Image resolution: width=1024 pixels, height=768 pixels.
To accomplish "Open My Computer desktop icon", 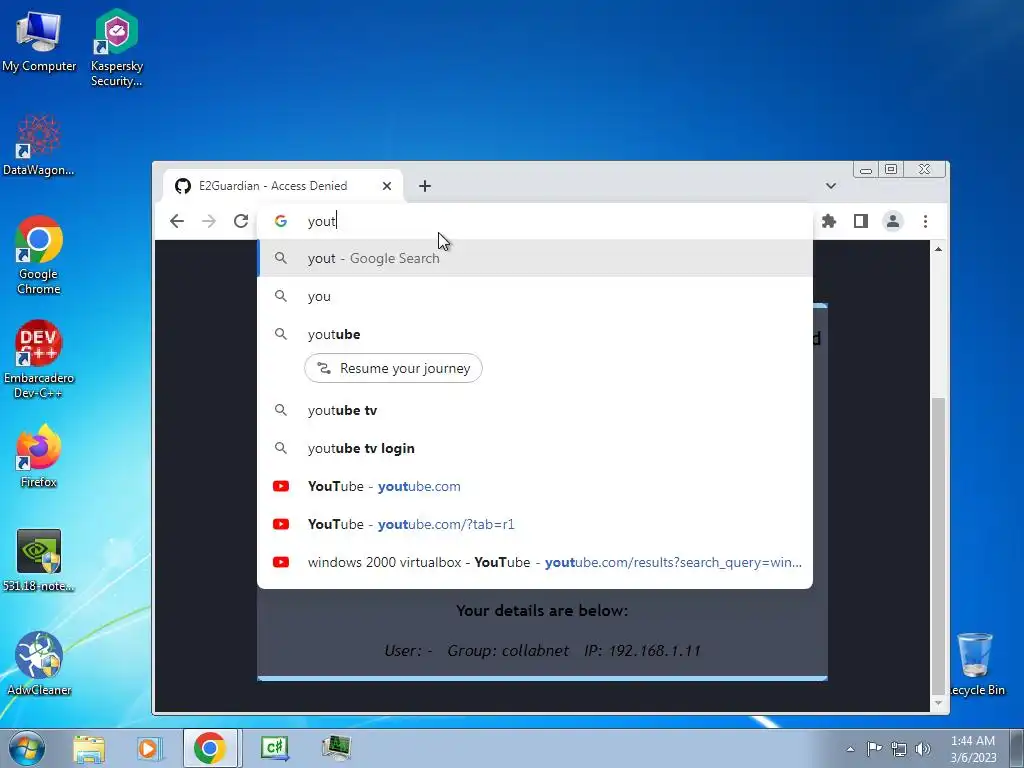I will 39,41.
